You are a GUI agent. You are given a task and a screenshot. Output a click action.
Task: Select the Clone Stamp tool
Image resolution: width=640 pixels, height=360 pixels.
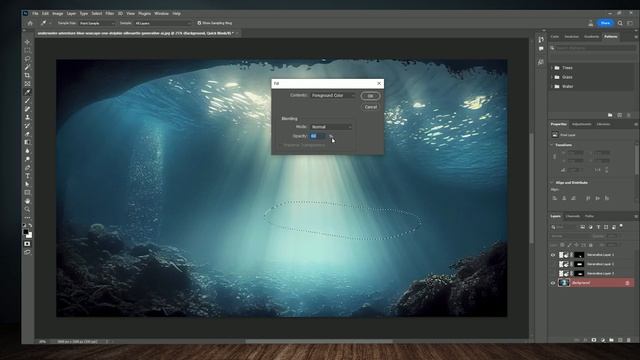click(27, 117)
